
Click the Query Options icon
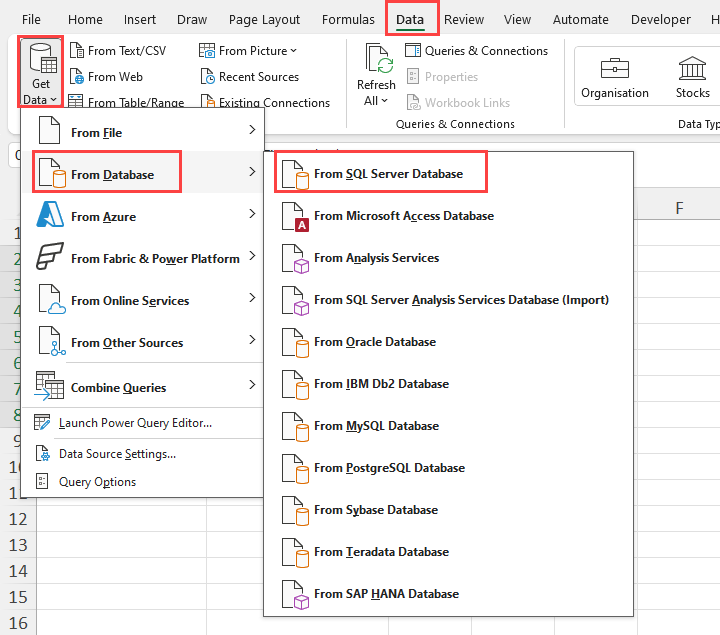[x=42, y=482]
